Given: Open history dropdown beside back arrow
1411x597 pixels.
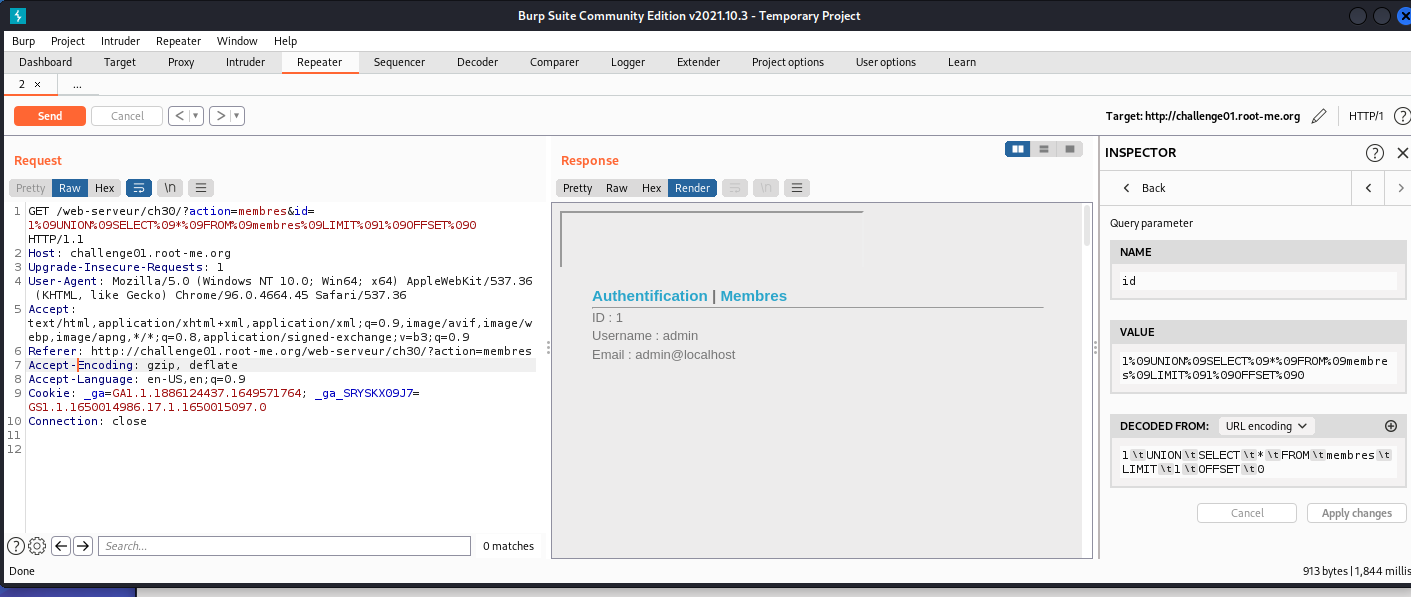Looking at the screenshot, I should coord(196,116).
